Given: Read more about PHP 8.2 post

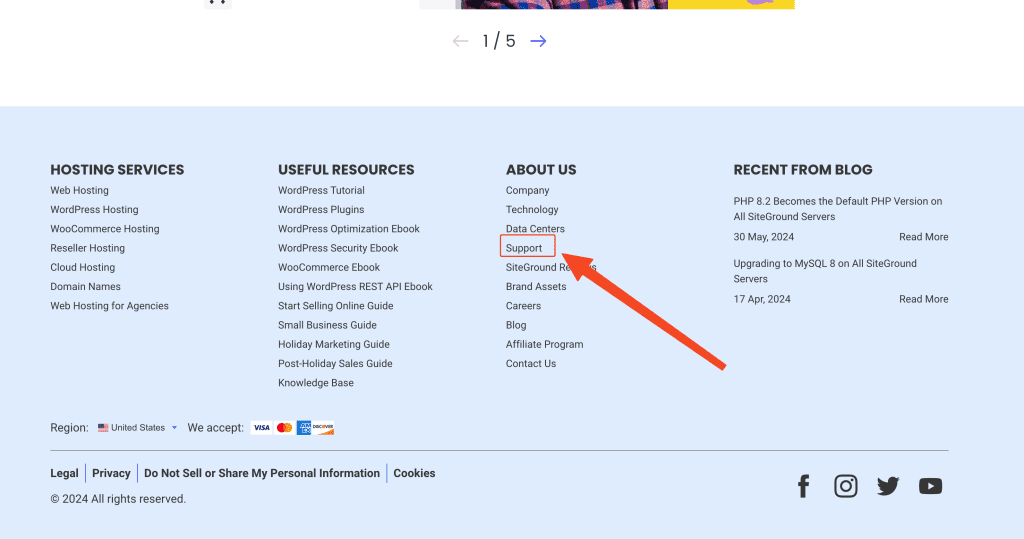Looking at the screenshot, I should coord(923,237).
